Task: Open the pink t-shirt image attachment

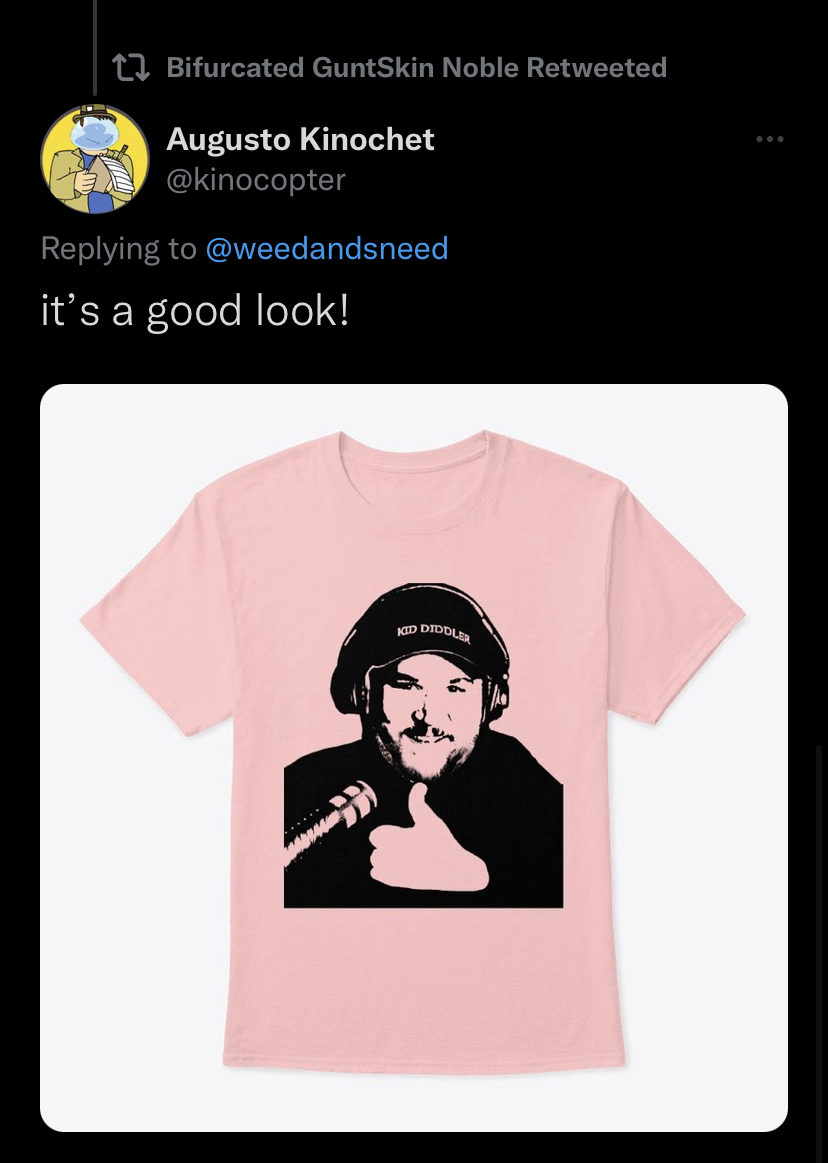Action: tap(414, 757)
